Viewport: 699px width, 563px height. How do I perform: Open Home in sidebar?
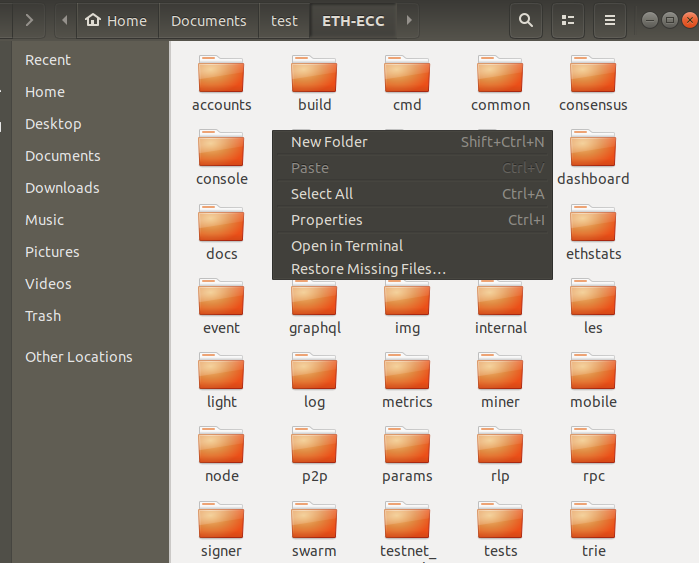[x=90, y=92]
